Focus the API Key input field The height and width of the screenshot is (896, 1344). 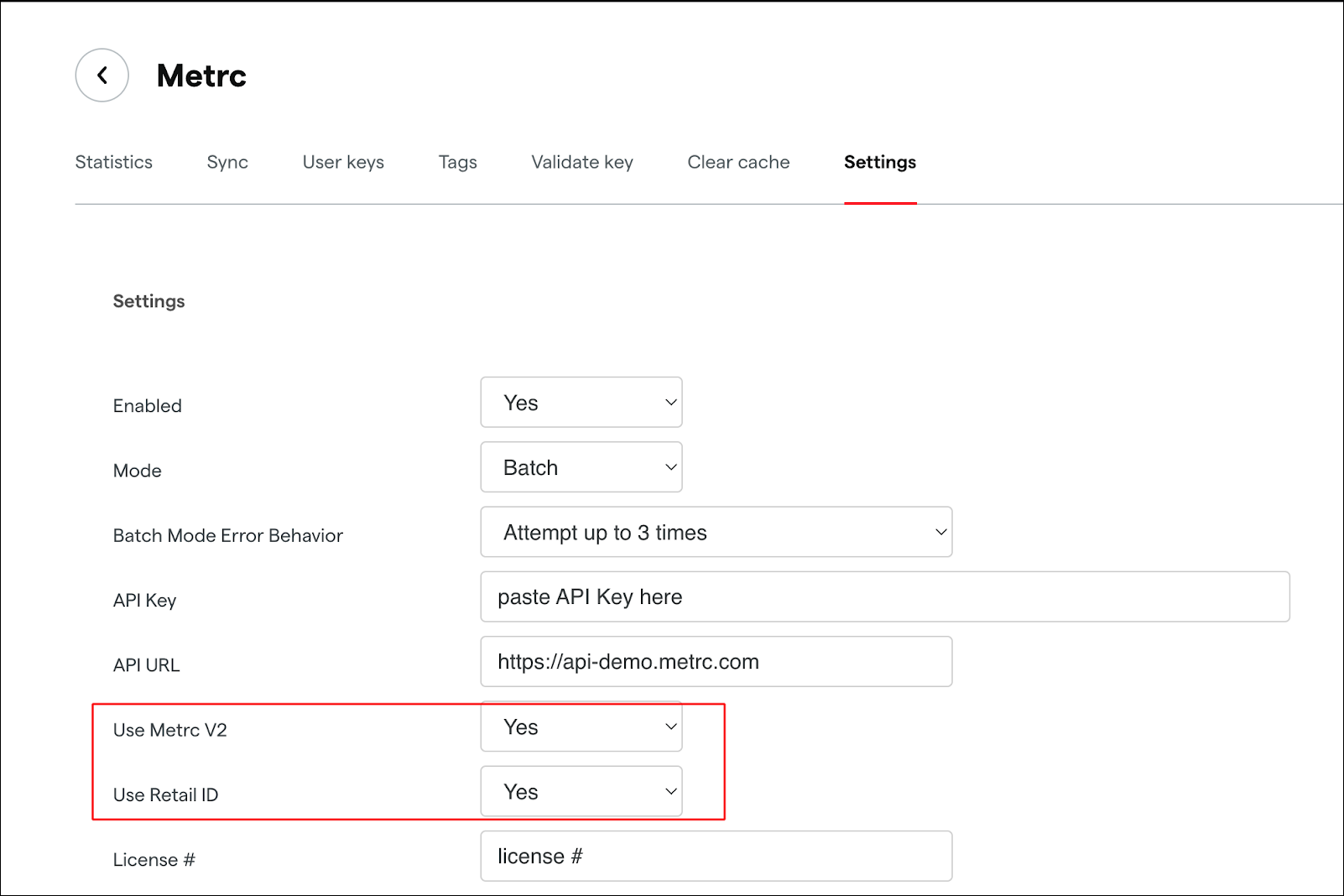point(885,596)
